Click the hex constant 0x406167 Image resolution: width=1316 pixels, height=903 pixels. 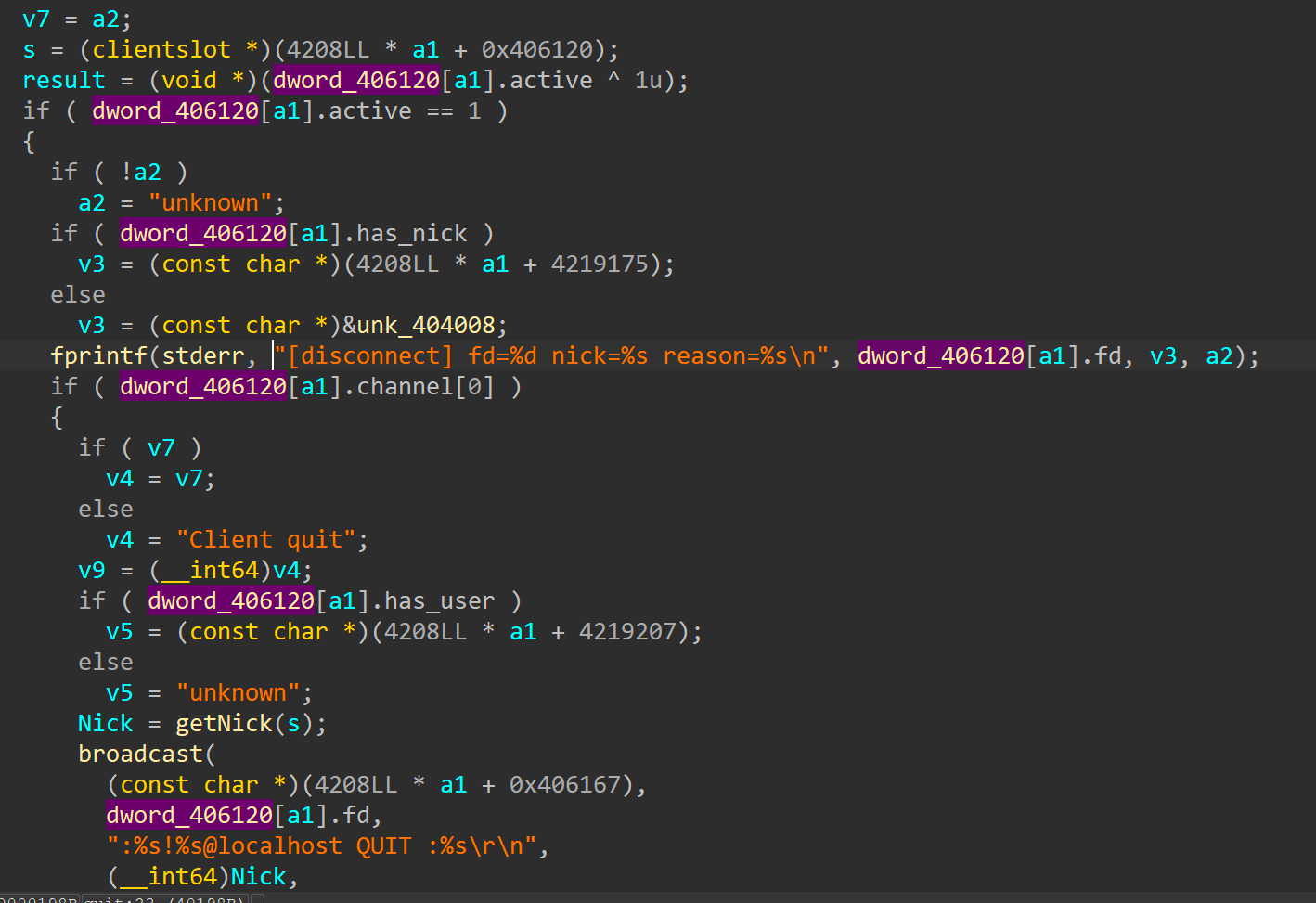pyautogui.click(x=564, y=784)
